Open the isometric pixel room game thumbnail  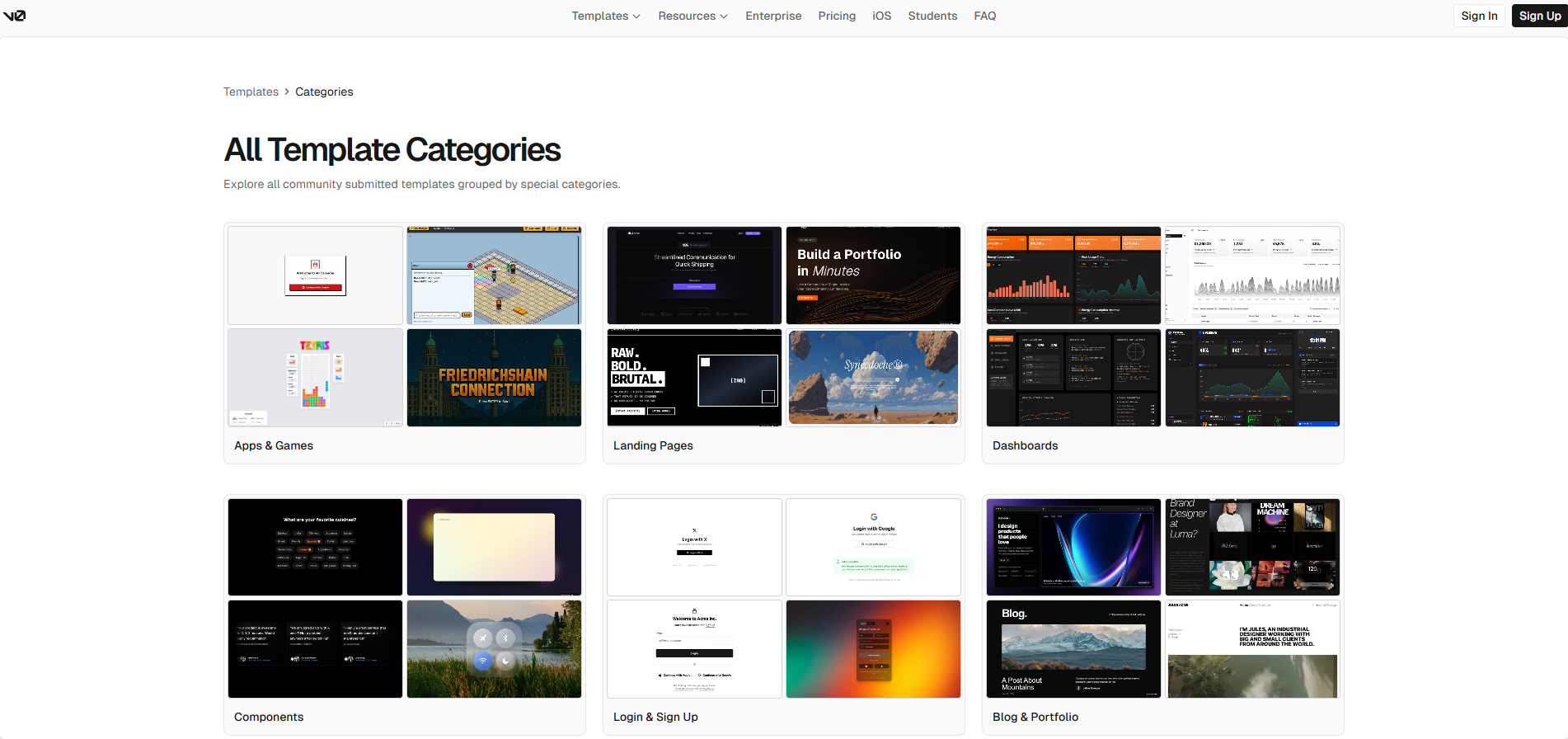coord(495,275)
